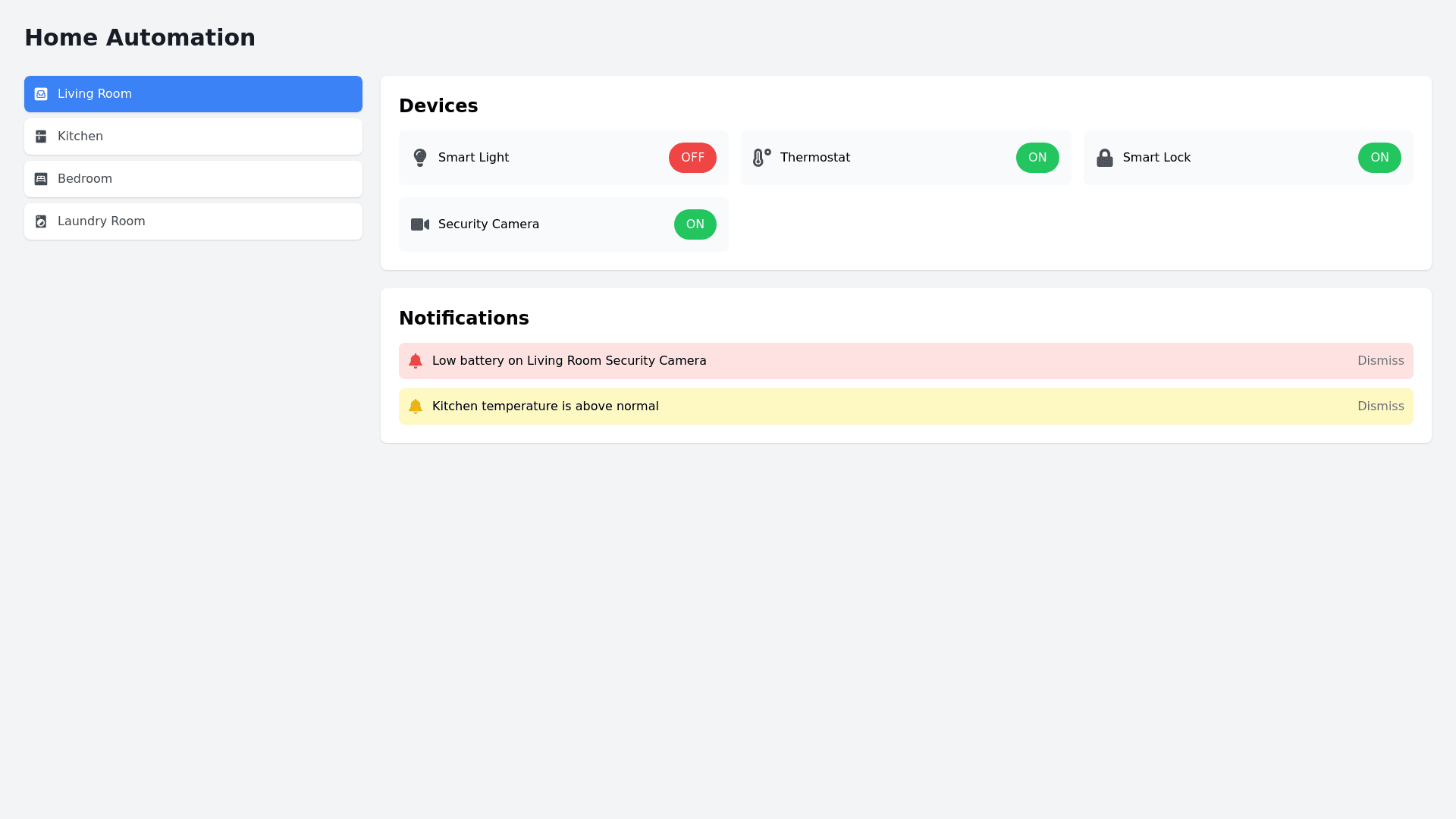Image resolution: width=1456 pixels, height=819 pixels.
Task: Click the Bedroom bed icon in sidebar
Action: coord(41,179)
